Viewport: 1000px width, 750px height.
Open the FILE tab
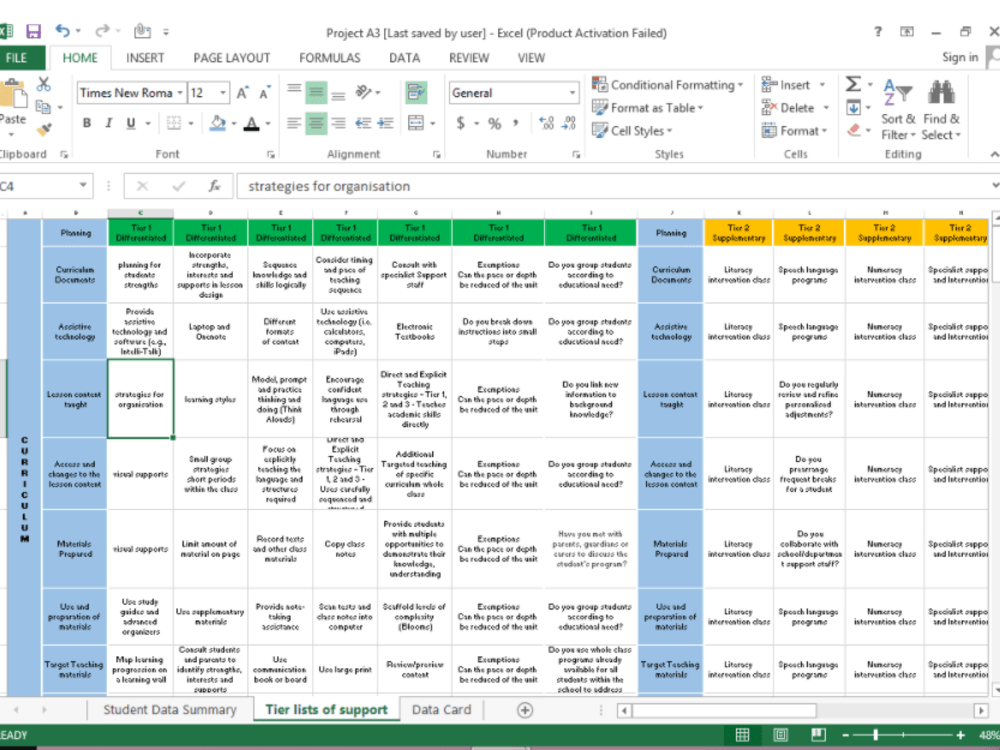pos(17,58)
